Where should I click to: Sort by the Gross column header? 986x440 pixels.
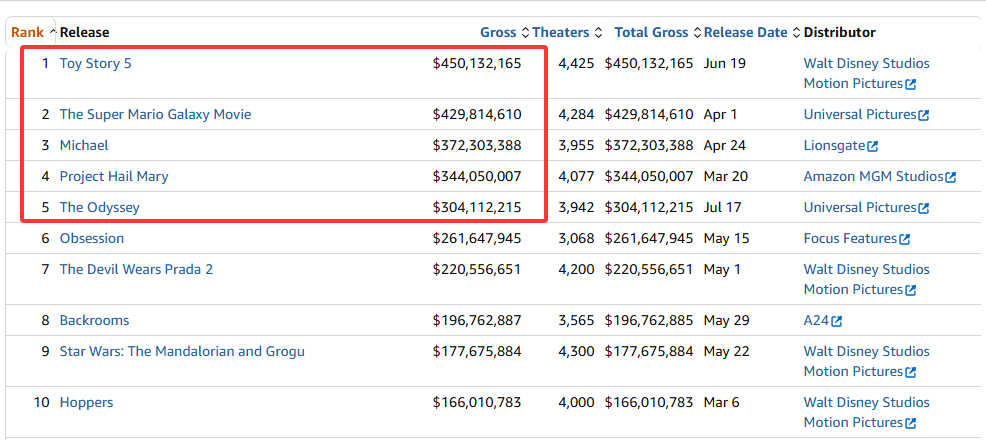[498, 33]
